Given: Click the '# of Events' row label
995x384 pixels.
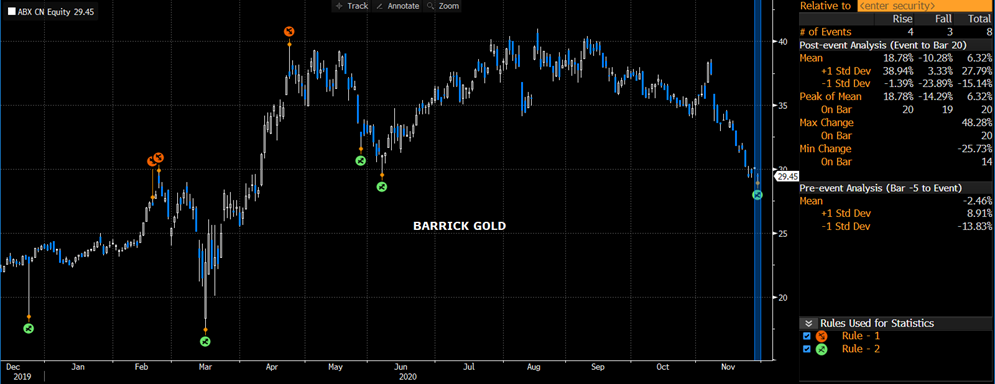Looking at the screenshot, I should pos(825,32).
